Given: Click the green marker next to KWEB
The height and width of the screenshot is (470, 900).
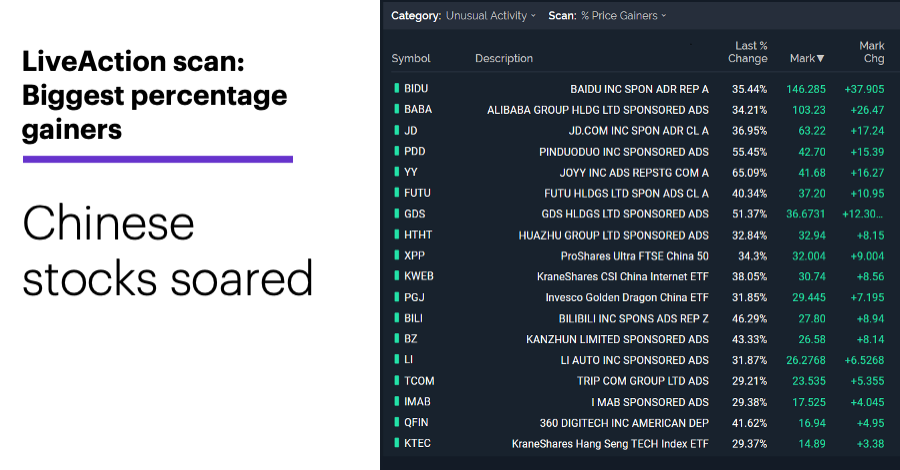Looking at the screenshot, I should click(x=396, y=276).
